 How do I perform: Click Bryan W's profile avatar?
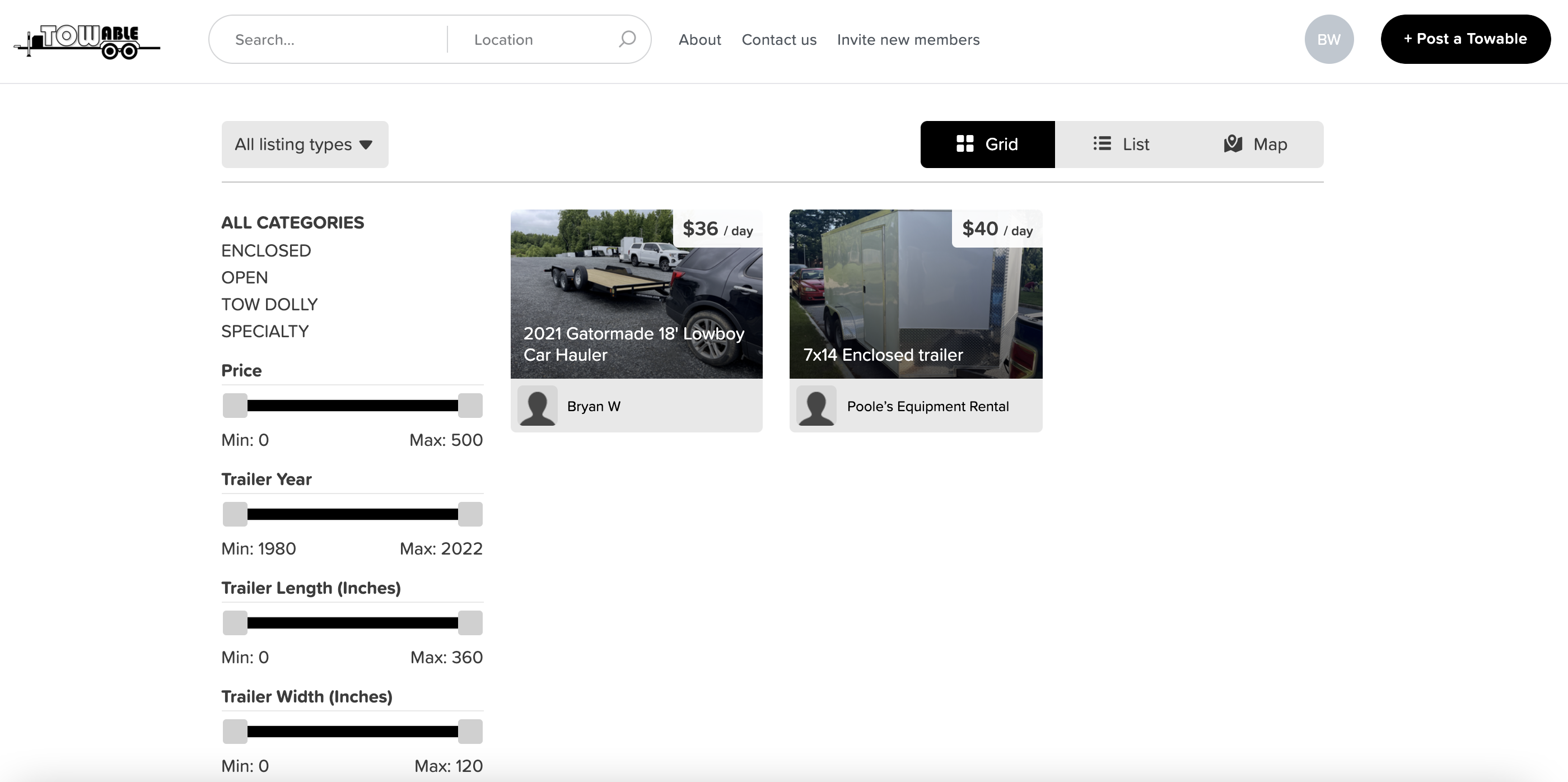[x=538, y=406]
